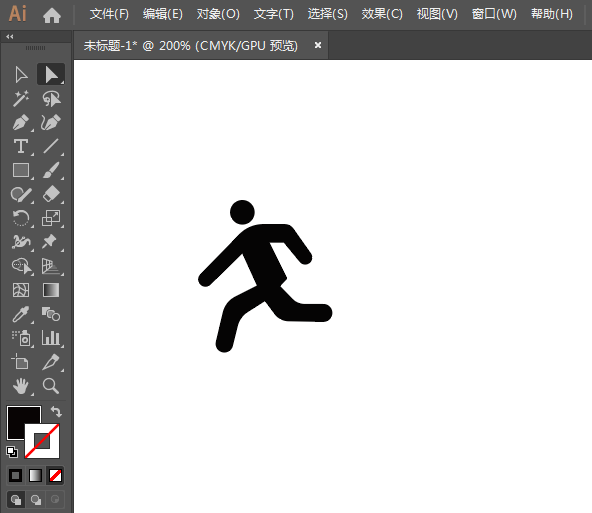Pick the Eraser tool
592x513 pixels.
click(x=51, y=194)
